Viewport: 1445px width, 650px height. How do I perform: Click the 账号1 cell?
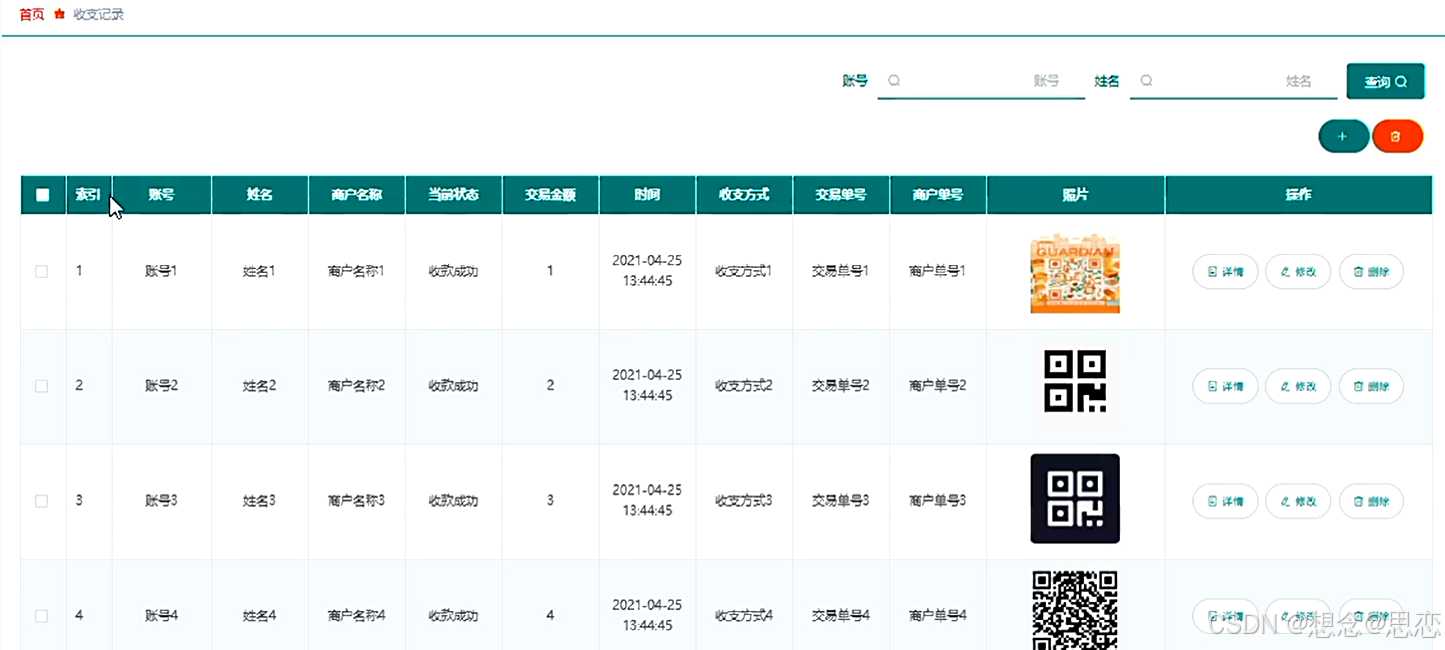tap(161, 271)
